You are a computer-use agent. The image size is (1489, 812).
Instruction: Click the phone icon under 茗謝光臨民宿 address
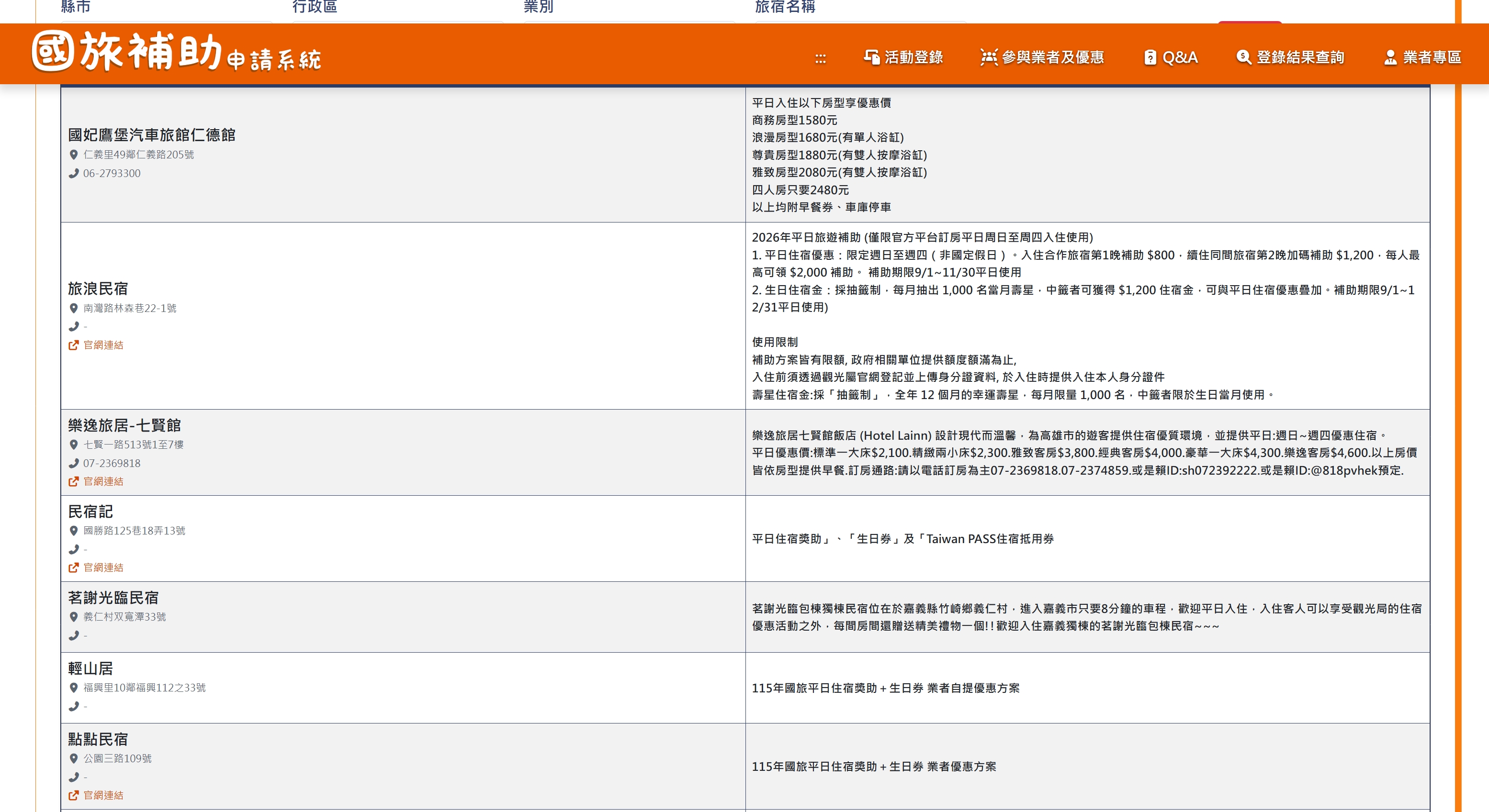point(73,635)
